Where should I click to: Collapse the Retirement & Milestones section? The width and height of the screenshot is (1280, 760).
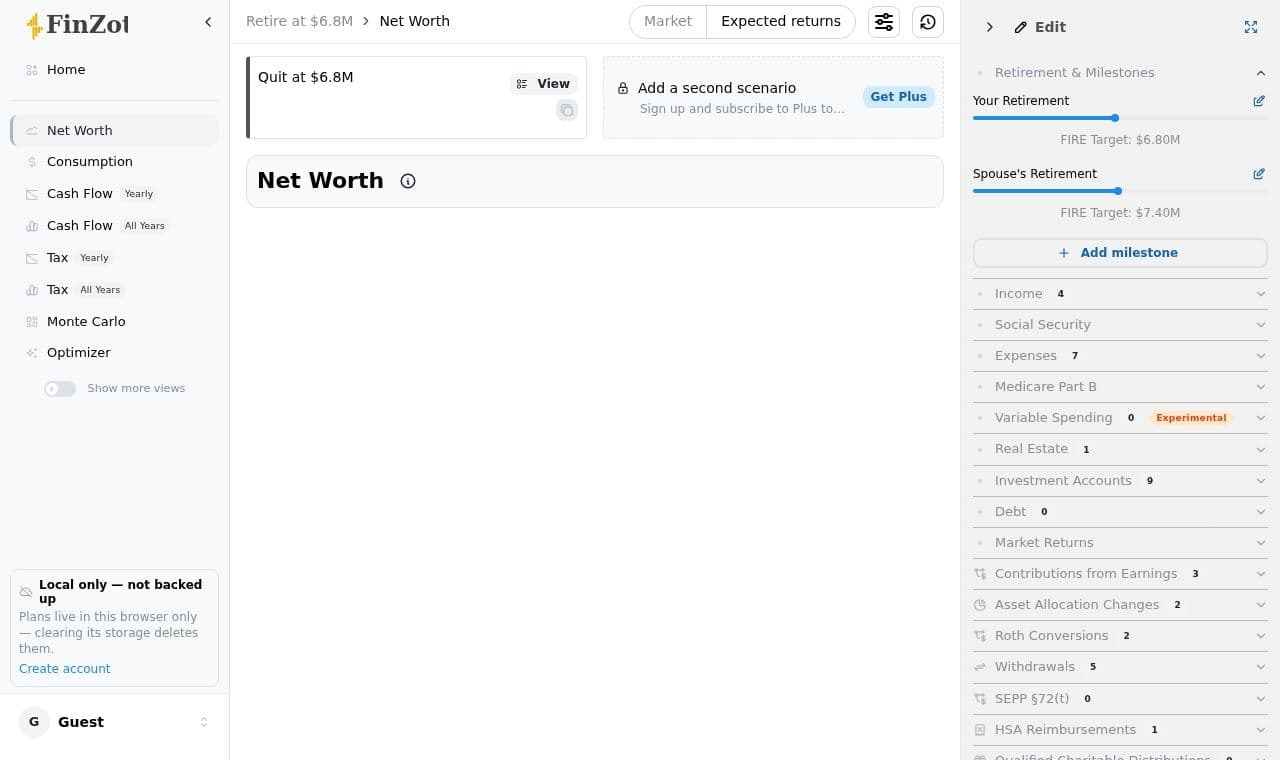coord(1120,72)
